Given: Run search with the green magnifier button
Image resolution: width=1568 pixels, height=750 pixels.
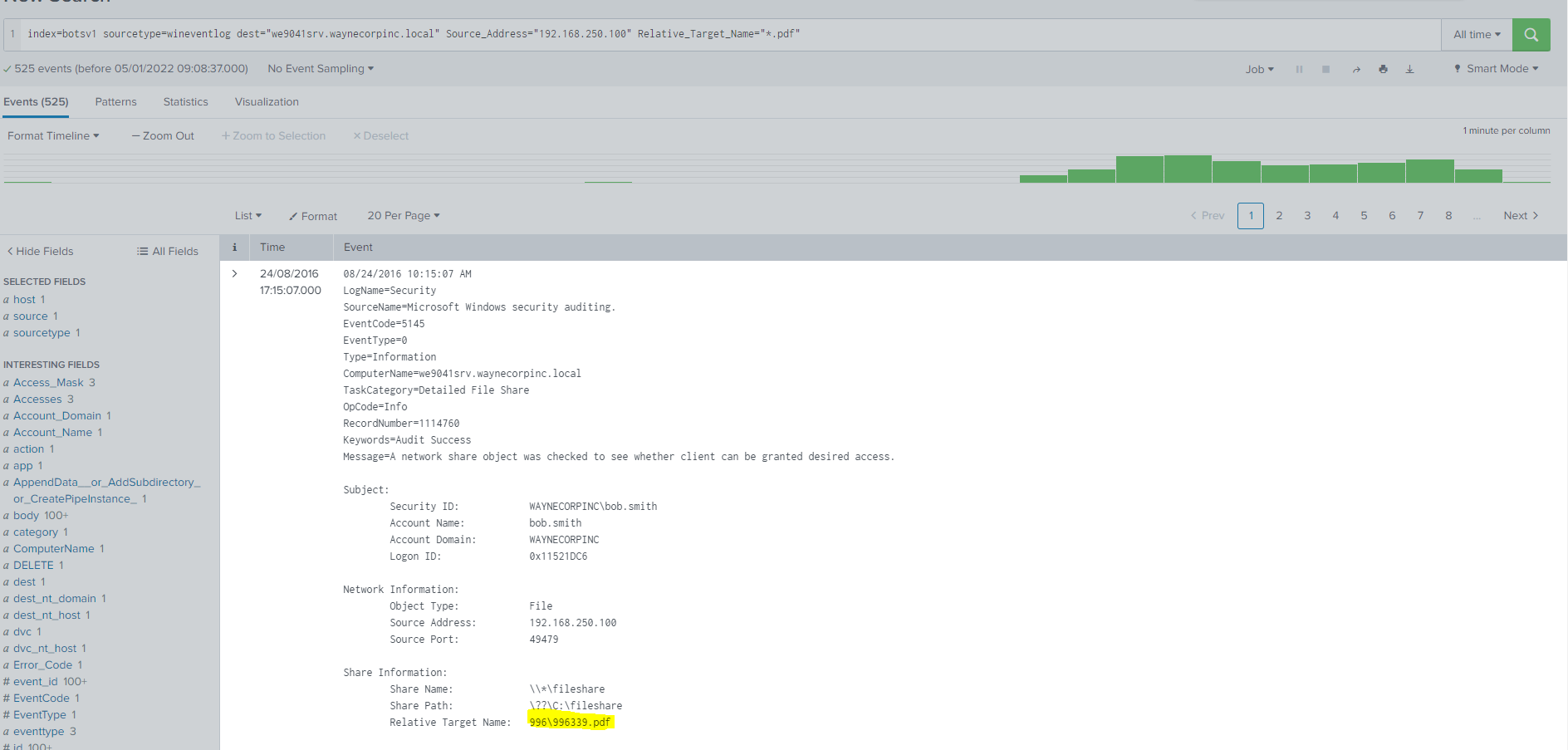Looking at the screenshot, I should 1531,35.
